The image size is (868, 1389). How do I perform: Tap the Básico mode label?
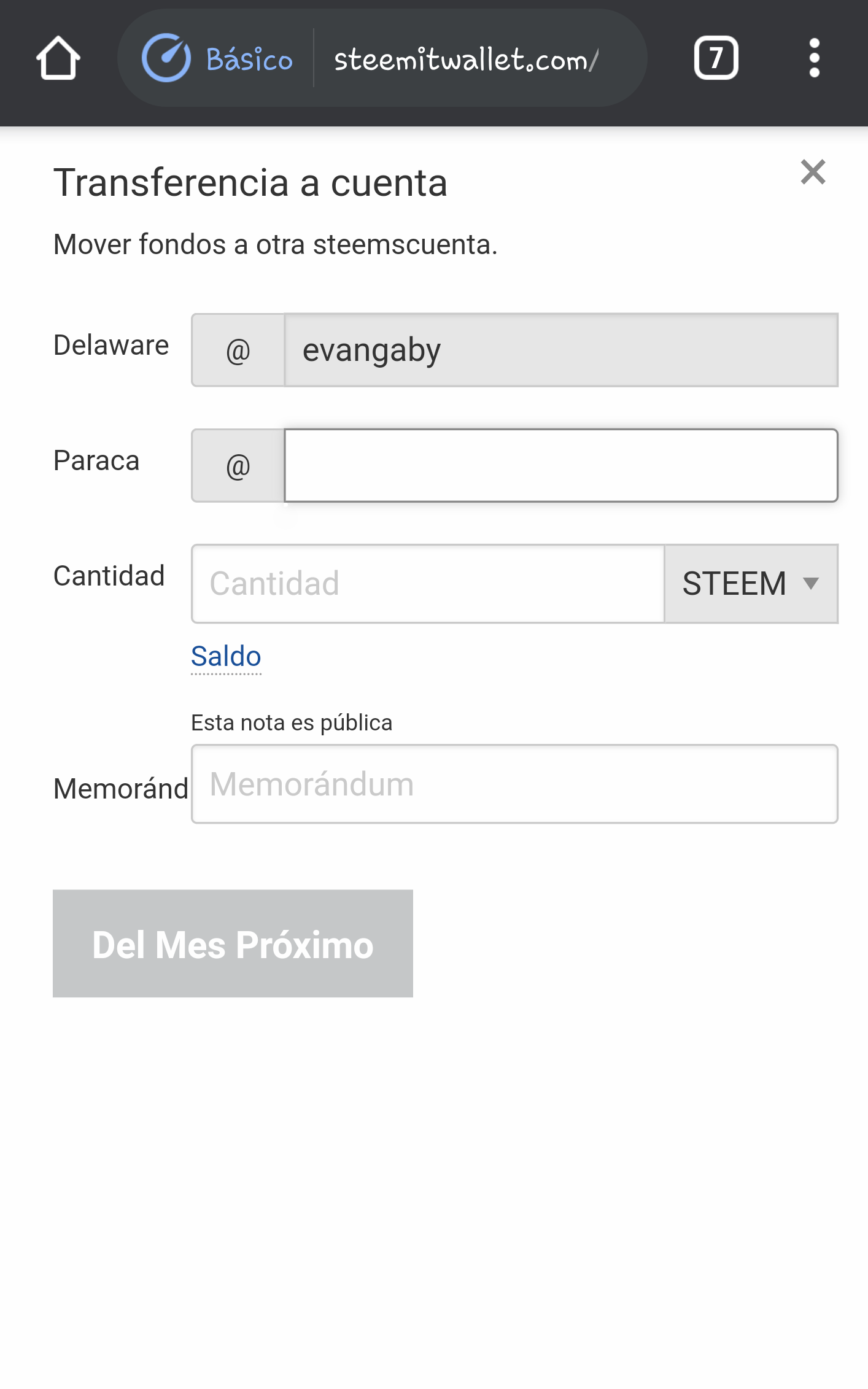click(x=249, y=60)
